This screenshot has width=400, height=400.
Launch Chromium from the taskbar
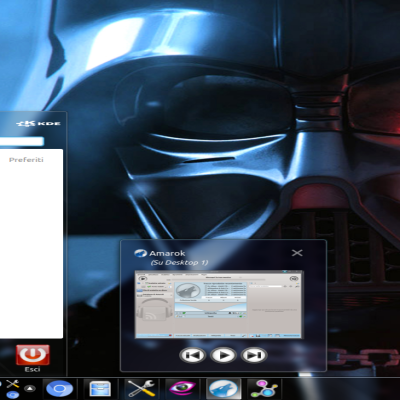(59, 389)
